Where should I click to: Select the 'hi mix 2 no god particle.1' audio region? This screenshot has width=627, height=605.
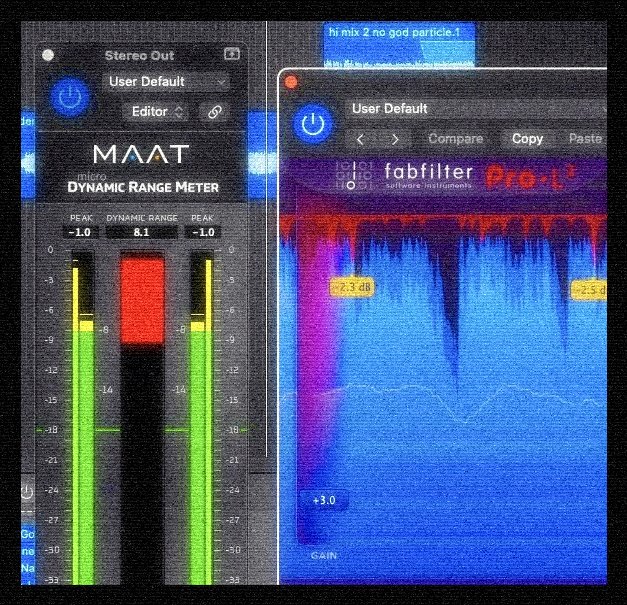pyautogui.click(x=399, y=44)
